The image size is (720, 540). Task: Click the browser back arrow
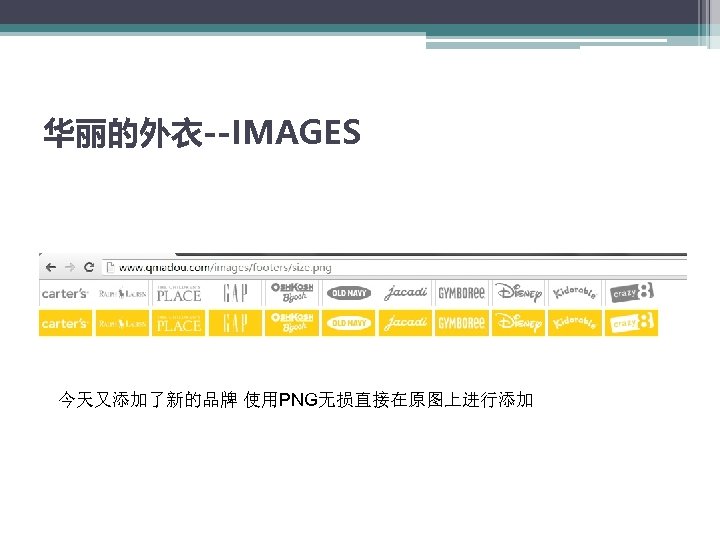(51, 267)
